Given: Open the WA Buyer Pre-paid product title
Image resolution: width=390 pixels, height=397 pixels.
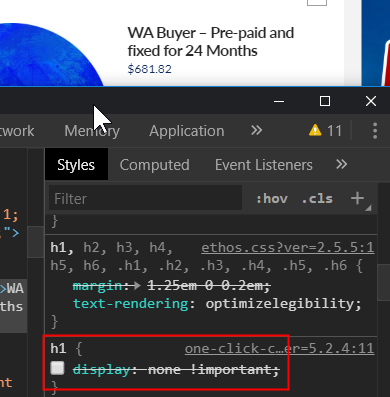Looking at the screenshot, I should point(211,42).
